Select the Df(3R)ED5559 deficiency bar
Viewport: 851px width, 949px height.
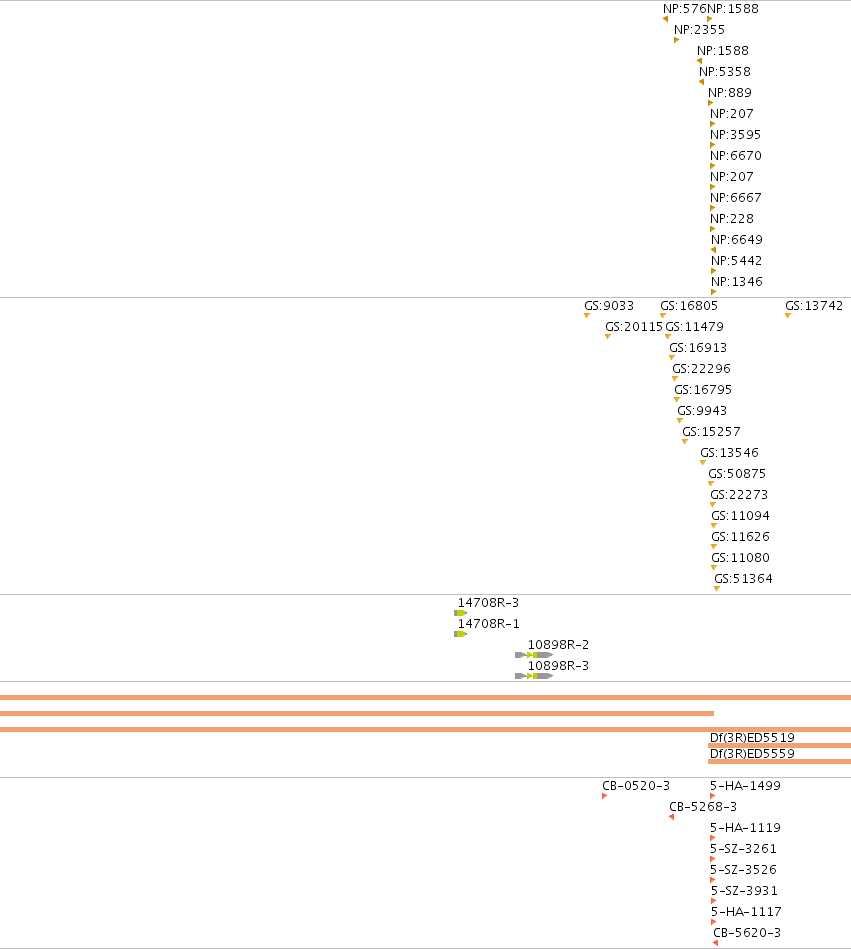pyautogui.click(x=780, y=761)
